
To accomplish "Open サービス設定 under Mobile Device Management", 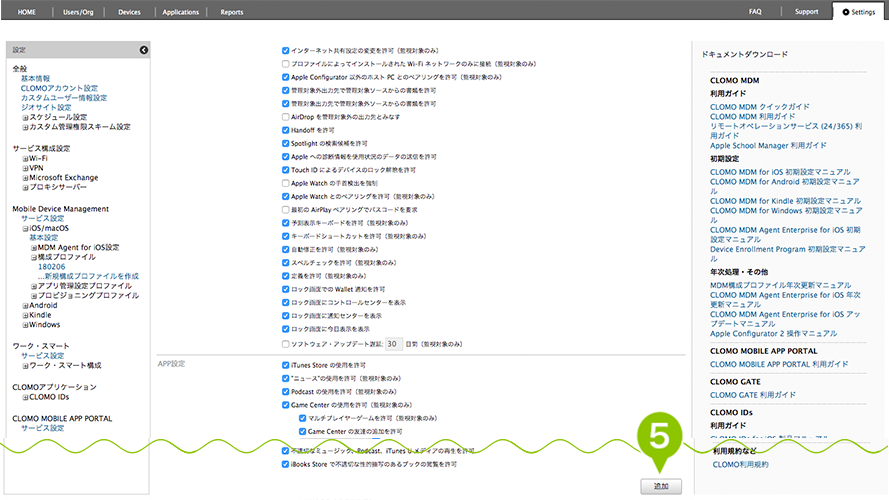I will pos(43,218).
